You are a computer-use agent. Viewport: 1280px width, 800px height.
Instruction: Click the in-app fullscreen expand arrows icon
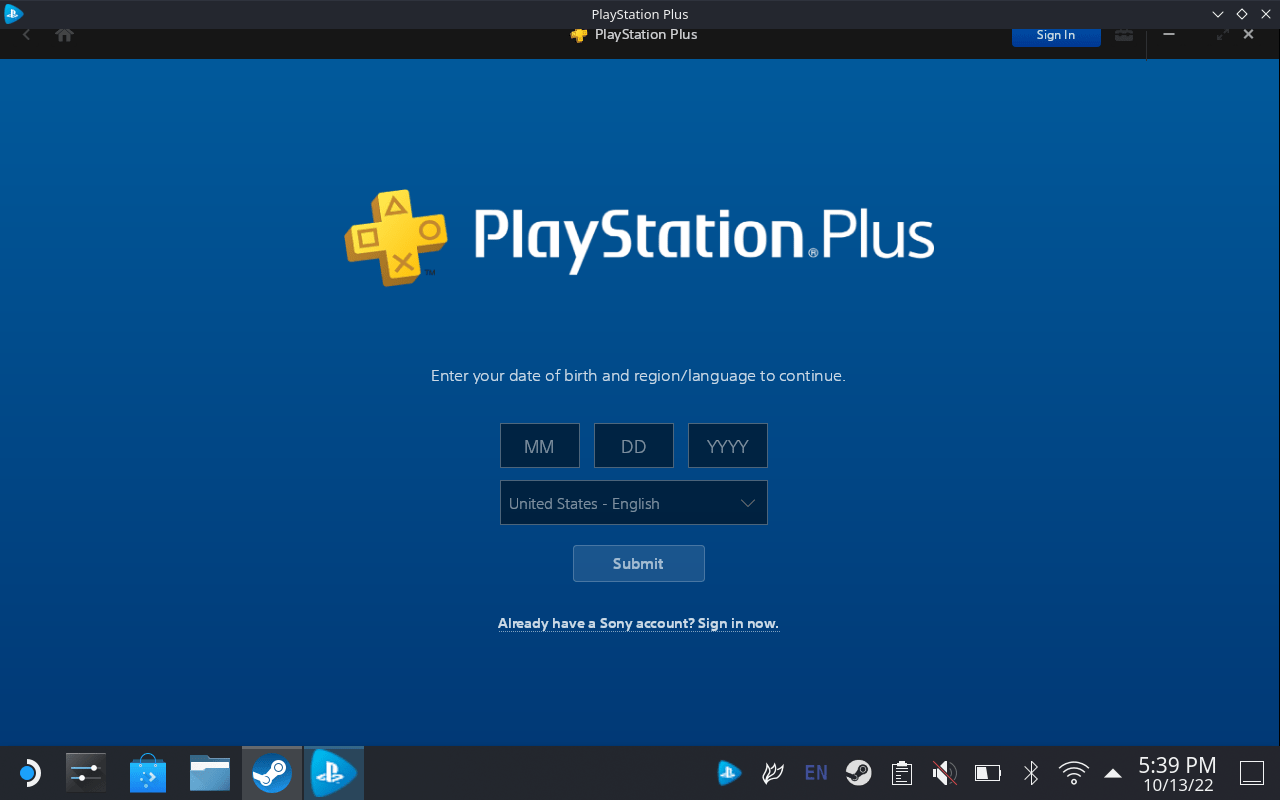1222,35
